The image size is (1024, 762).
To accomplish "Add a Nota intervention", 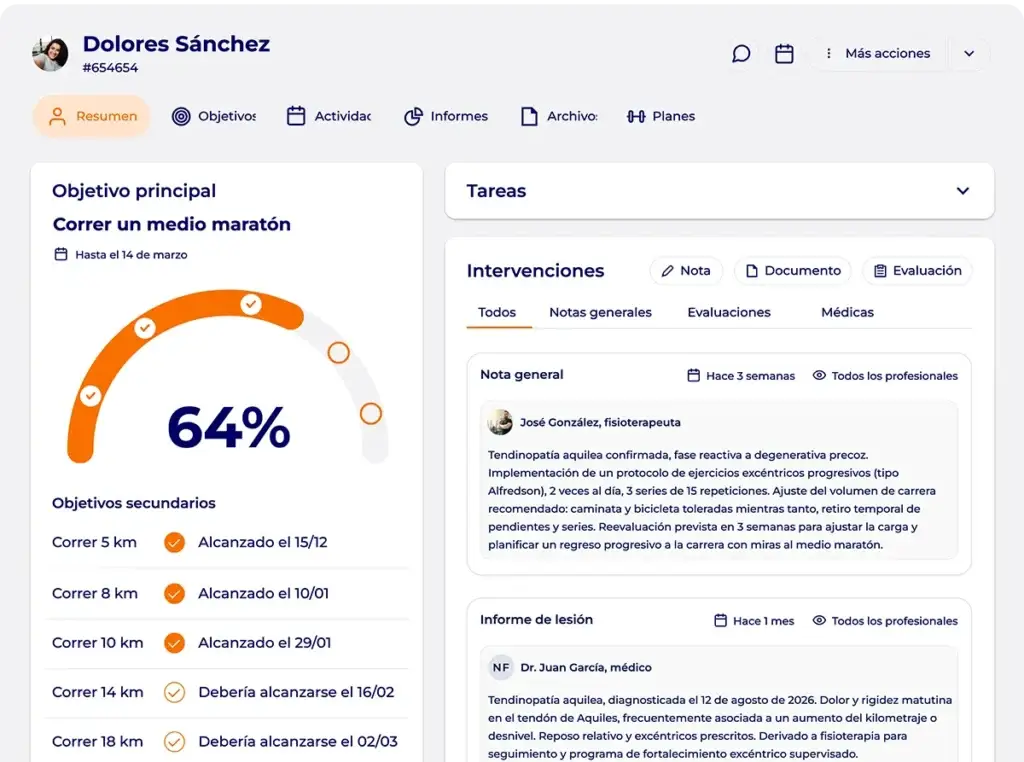I will [x=686, y=271].
